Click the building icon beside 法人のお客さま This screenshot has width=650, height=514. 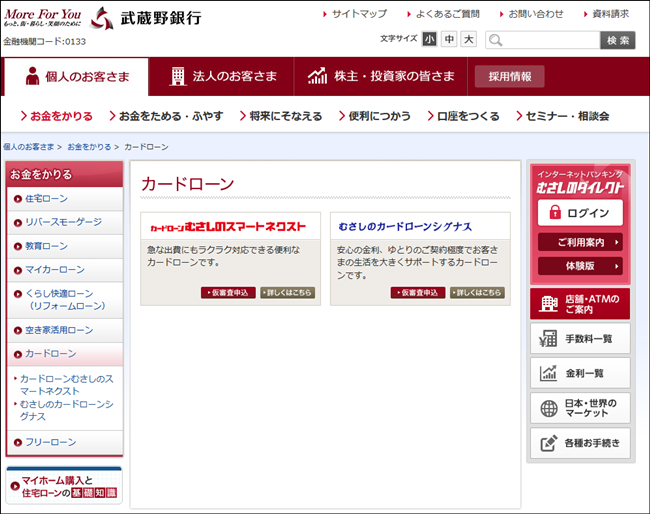click(178, 76)
